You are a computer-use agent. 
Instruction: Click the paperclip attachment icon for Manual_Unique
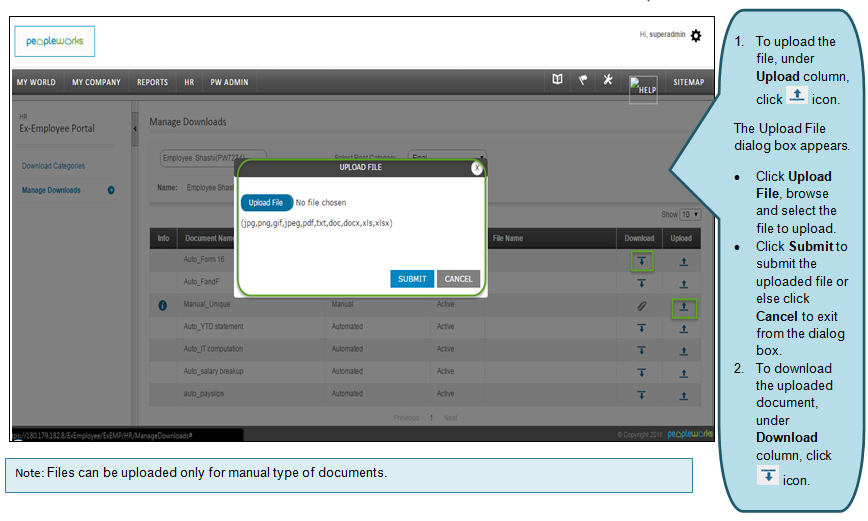(x=641, y=306)
